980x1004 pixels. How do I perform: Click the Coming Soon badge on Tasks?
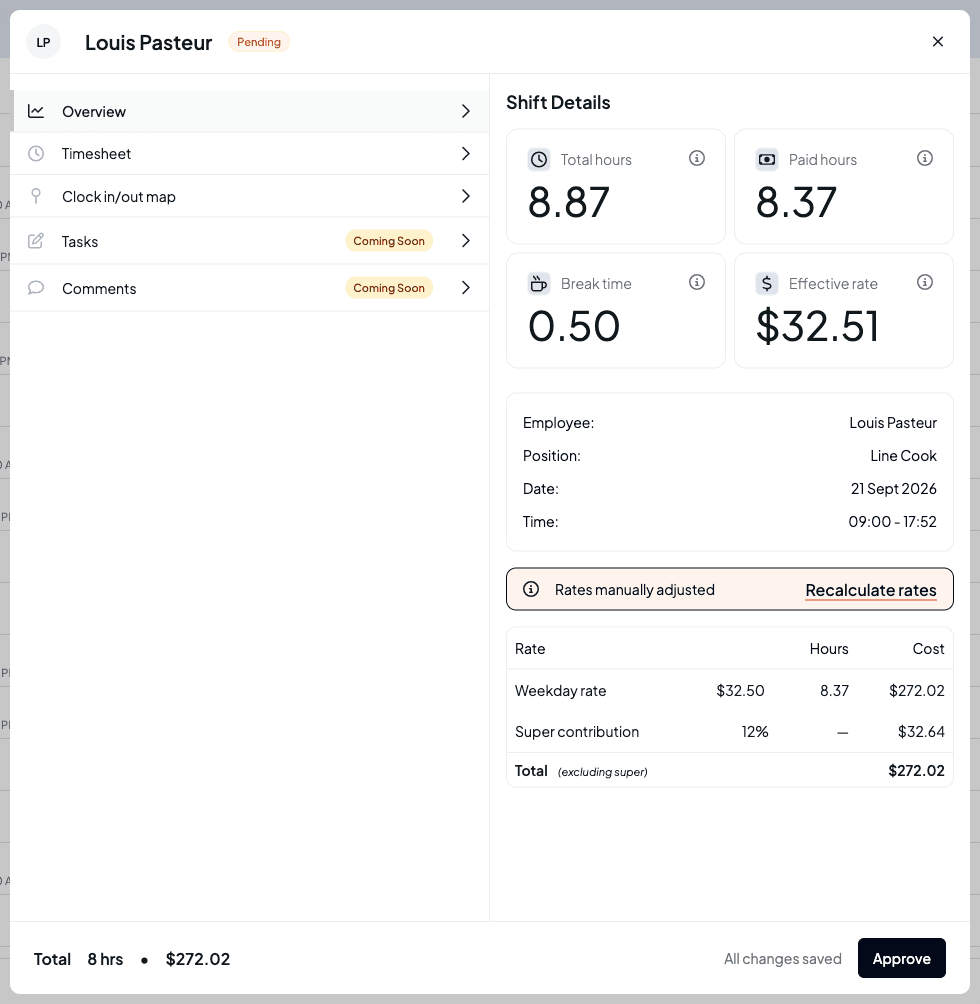pyautogui.click(x=389, y=241)
